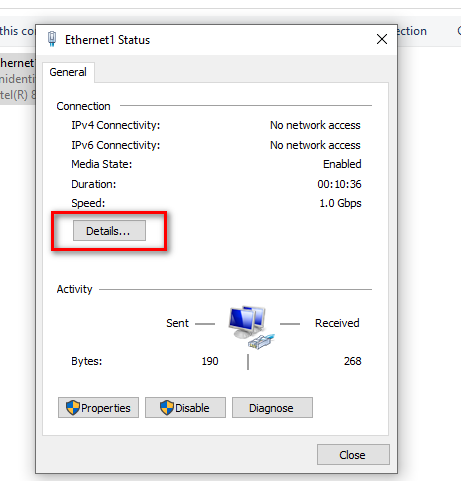Viewport: 461px width, 481px height.
Task: Open the Details... button
Action: click(109, 230)
